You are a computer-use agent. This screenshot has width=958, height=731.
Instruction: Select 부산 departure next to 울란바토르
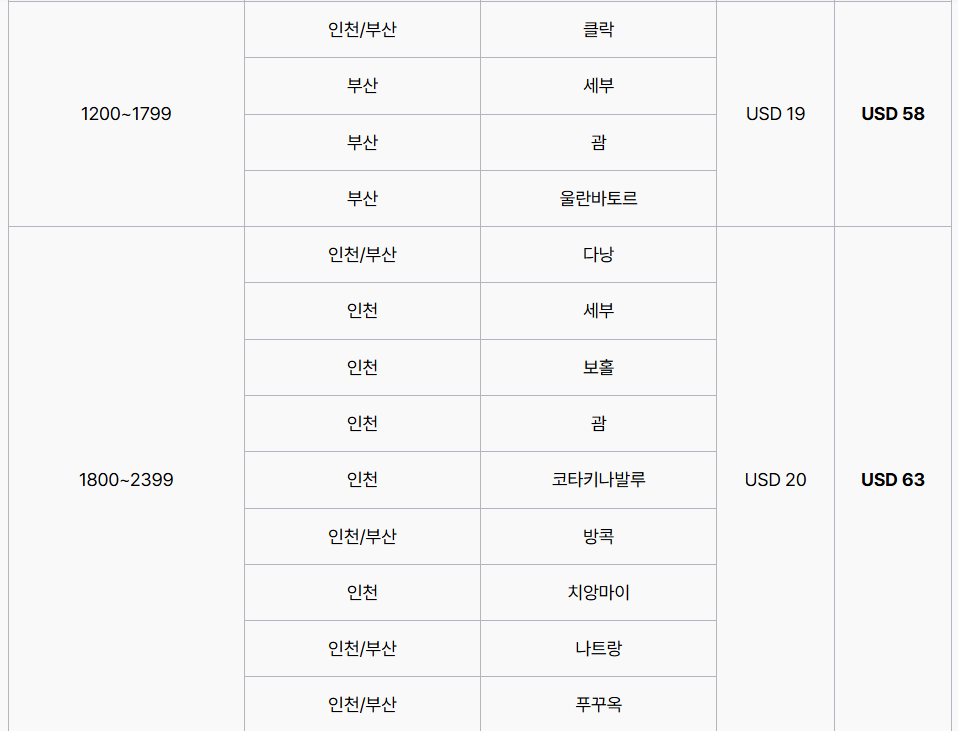[362, 198]
